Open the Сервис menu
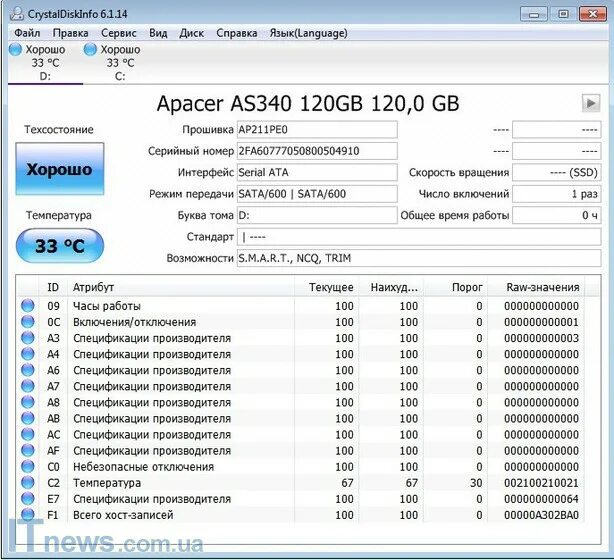This screenshot has height=560, width=614. 119,33
